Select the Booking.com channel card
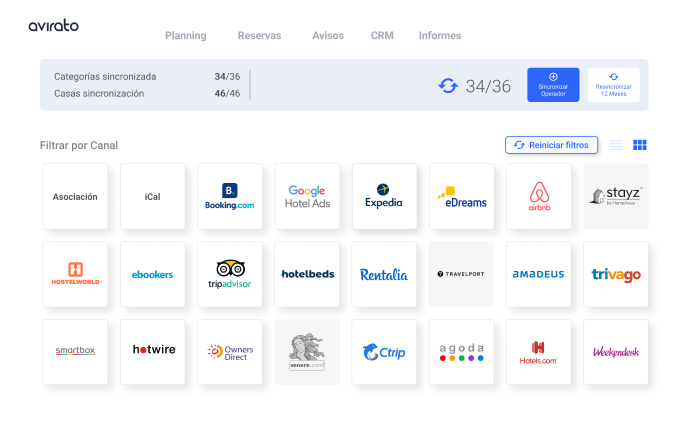This screenshot has height=441, width=700. pyautogui.click(x=230, y=196)
